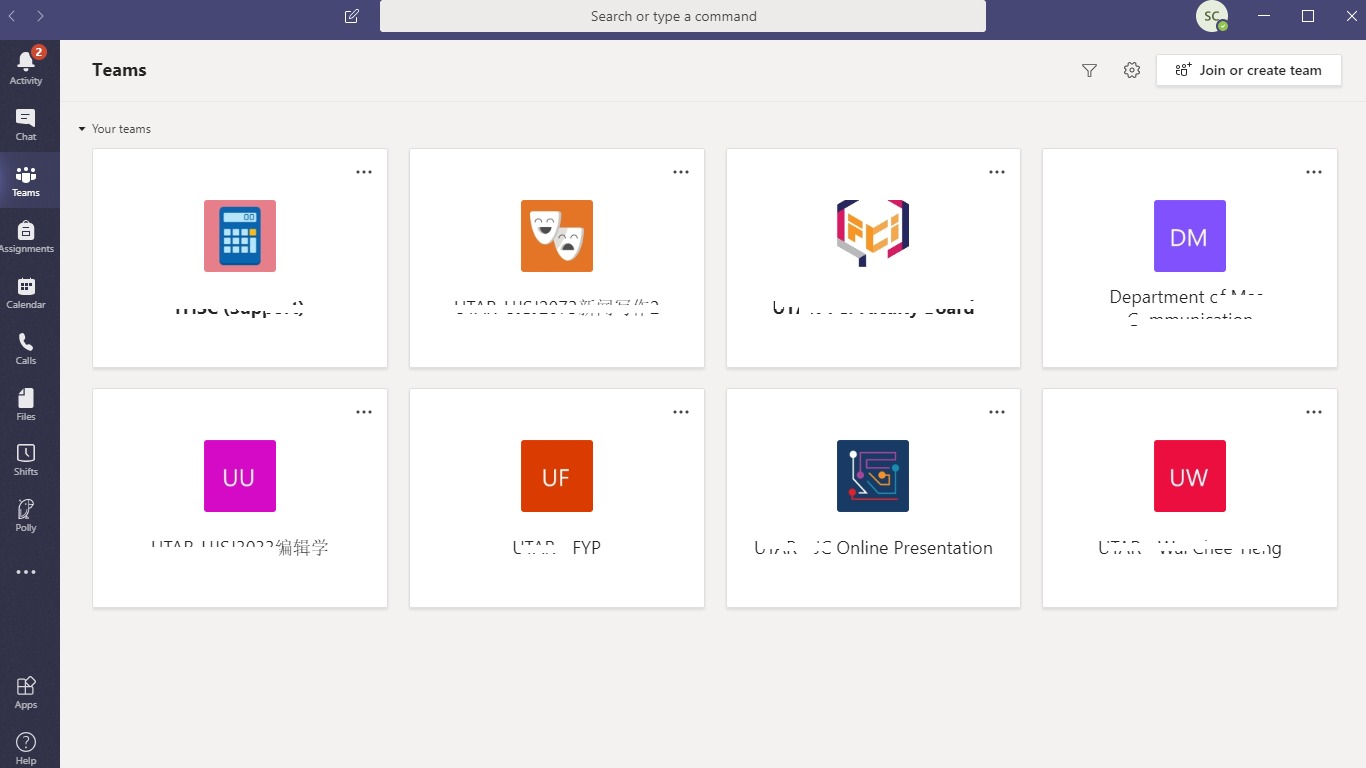Open the Polly app

click(26, 516)
